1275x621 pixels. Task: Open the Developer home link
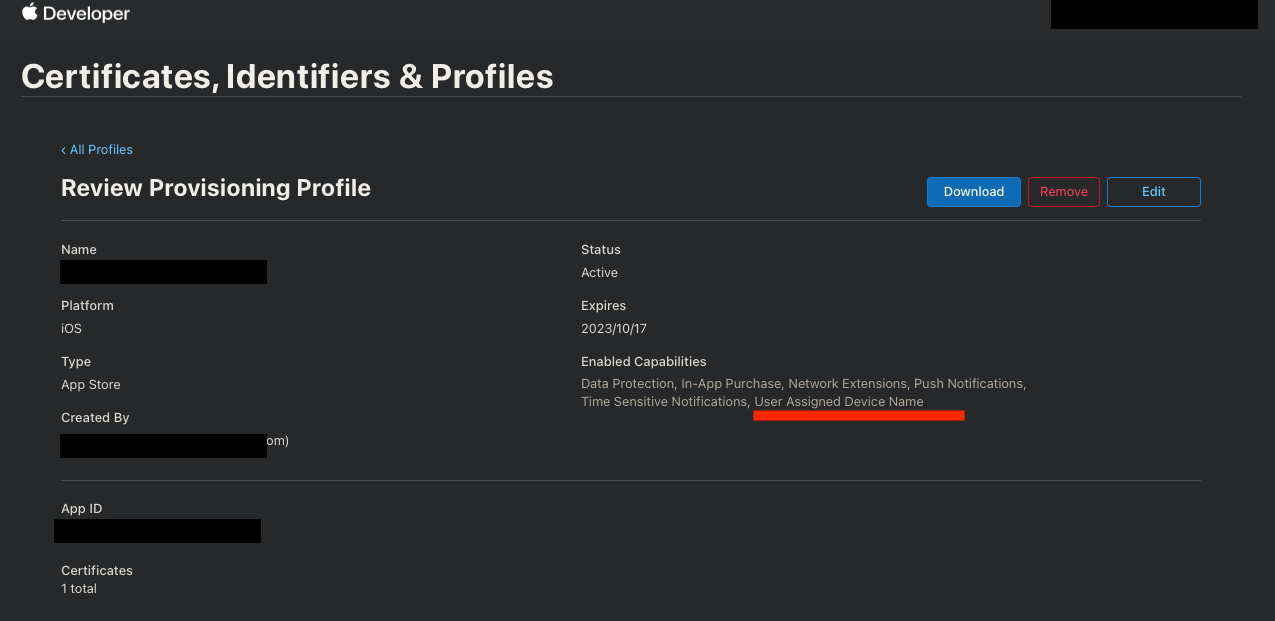(87, 15)
